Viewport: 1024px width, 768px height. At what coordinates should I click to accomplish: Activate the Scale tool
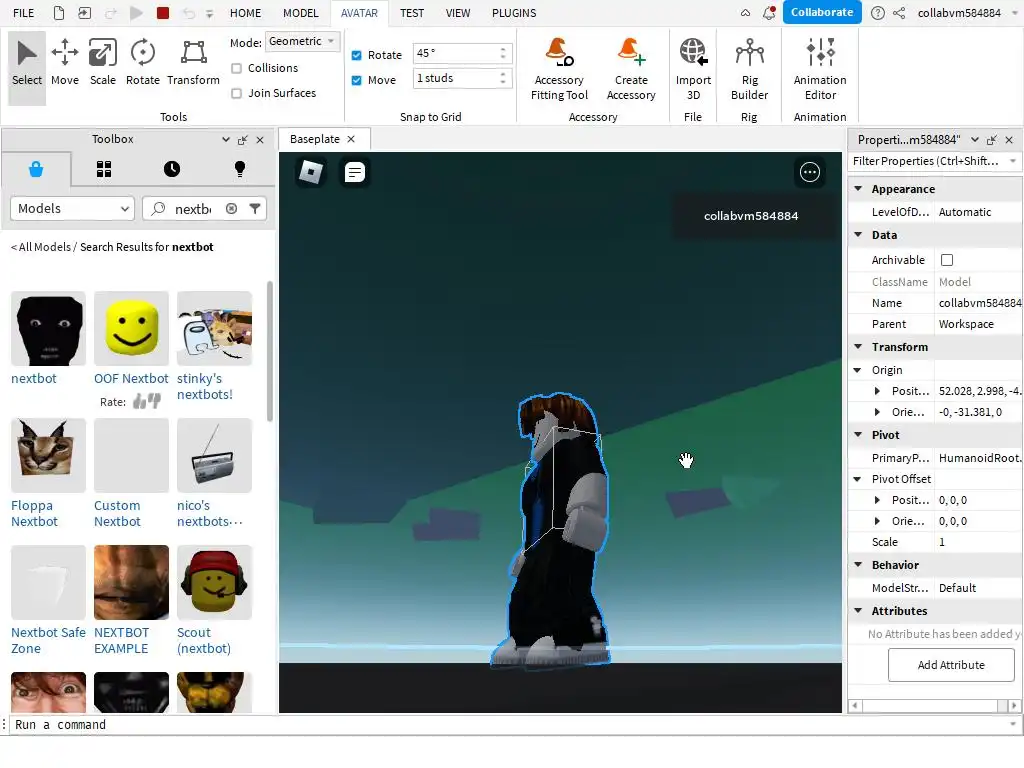coord(103,63)
